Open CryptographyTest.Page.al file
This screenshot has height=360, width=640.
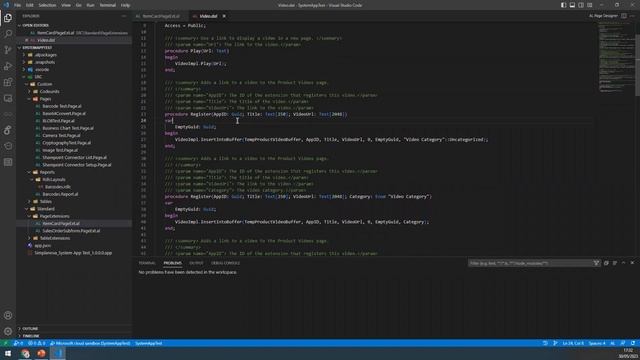[67, 143]
